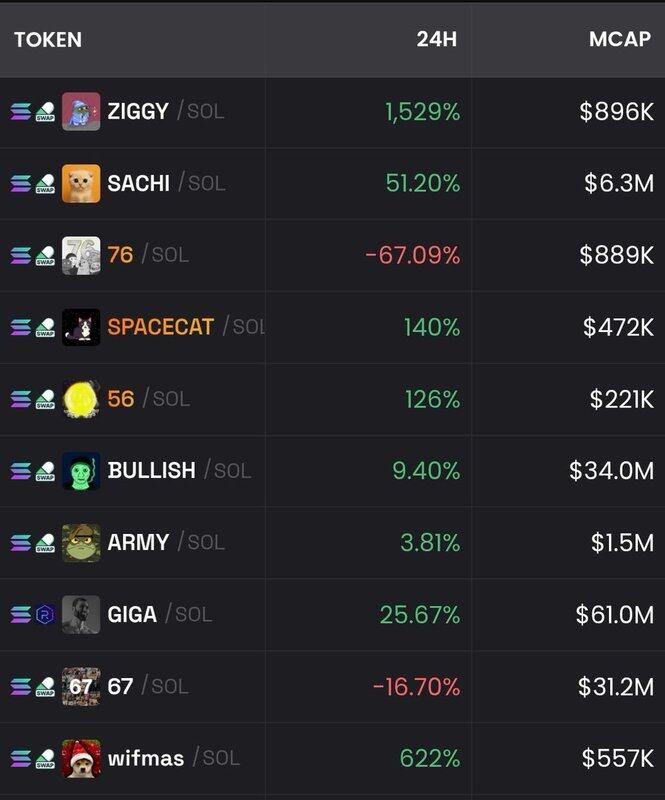Click the yellow 56 token avatar
665x800 pixels.
pos(81,399)
